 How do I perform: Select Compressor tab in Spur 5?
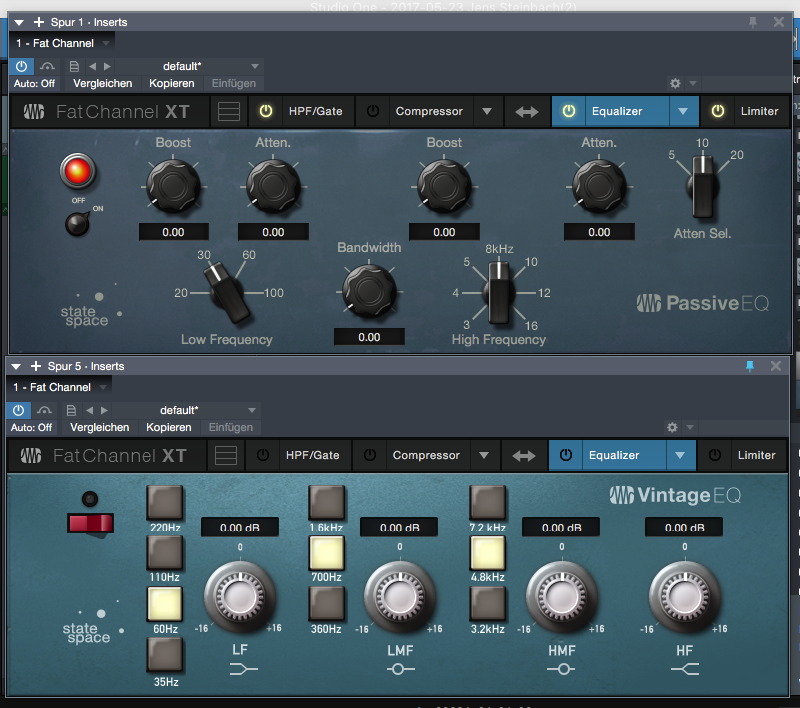(x=426, y=455)
